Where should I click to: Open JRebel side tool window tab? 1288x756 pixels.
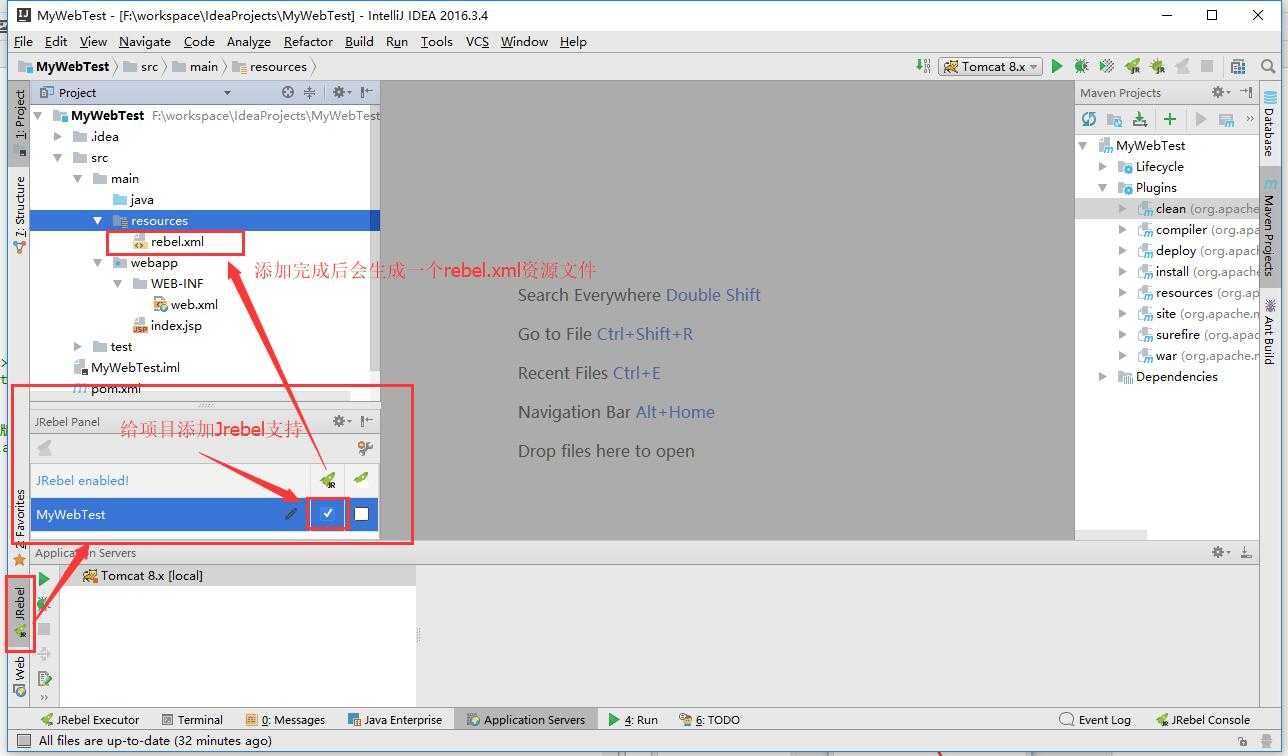pyautogui.click(x=20, y=613)
